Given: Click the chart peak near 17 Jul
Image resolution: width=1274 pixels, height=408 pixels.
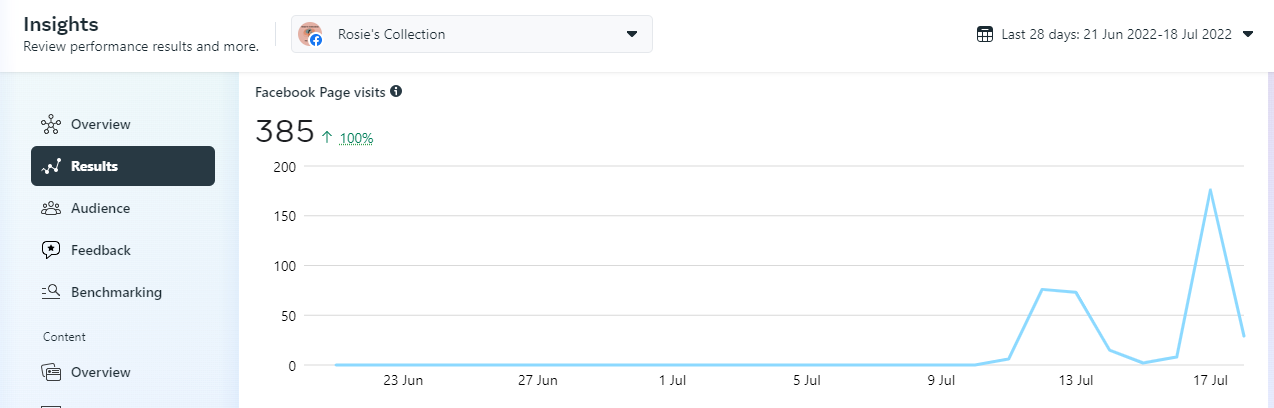Looking at the screenshot, I should pyautogui.click(x=1210, y=190).
